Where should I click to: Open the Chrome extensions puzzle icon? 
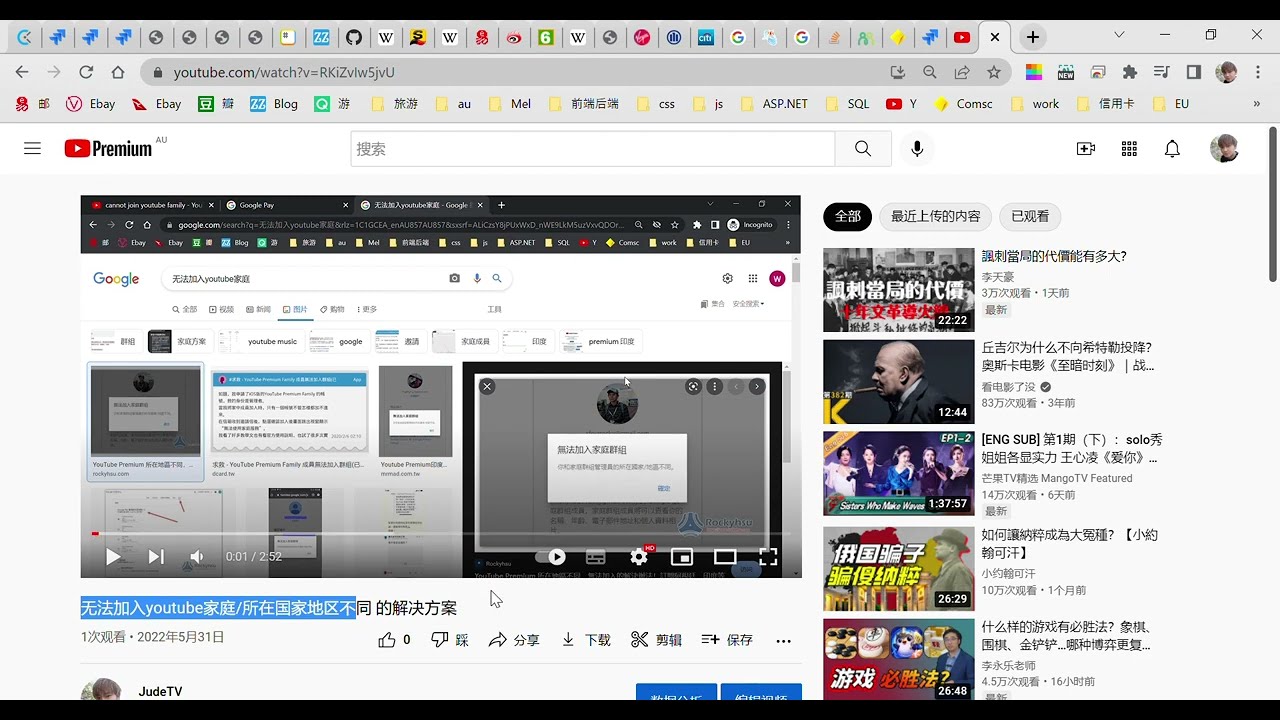tap(1130, 72)
